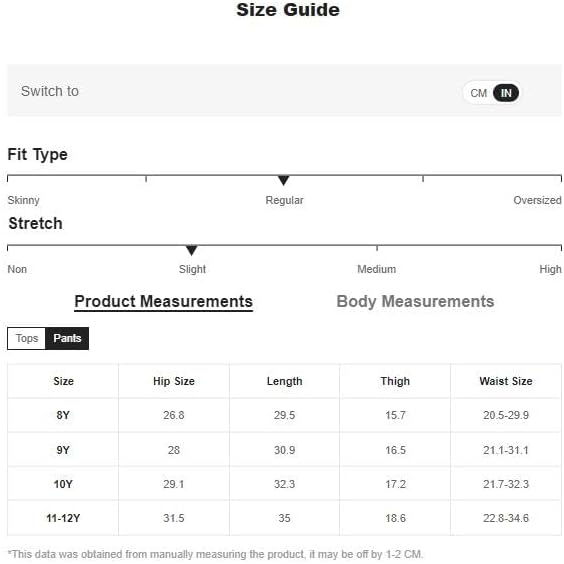
Task: Click the Fit Type triangle marker
Action: (283, 180)
